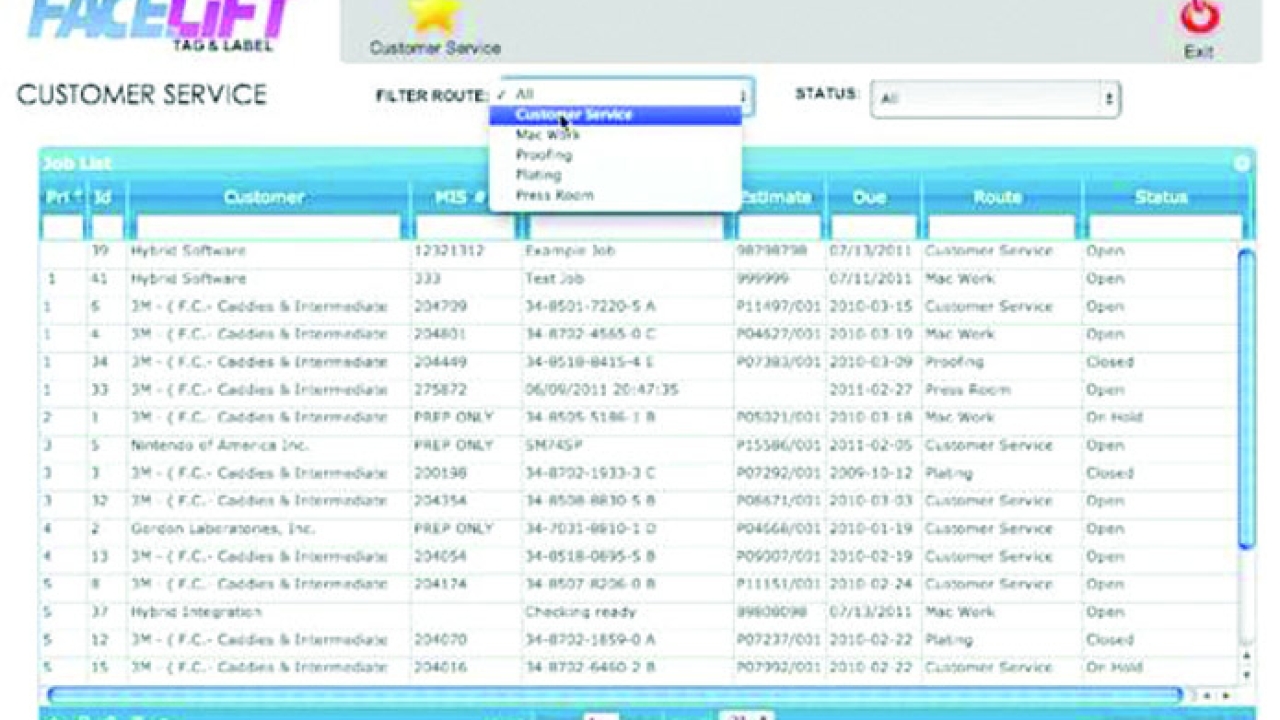Click the red Exit power icon
Viewport: 1280px width, 720px height.
coord(1198,17)
